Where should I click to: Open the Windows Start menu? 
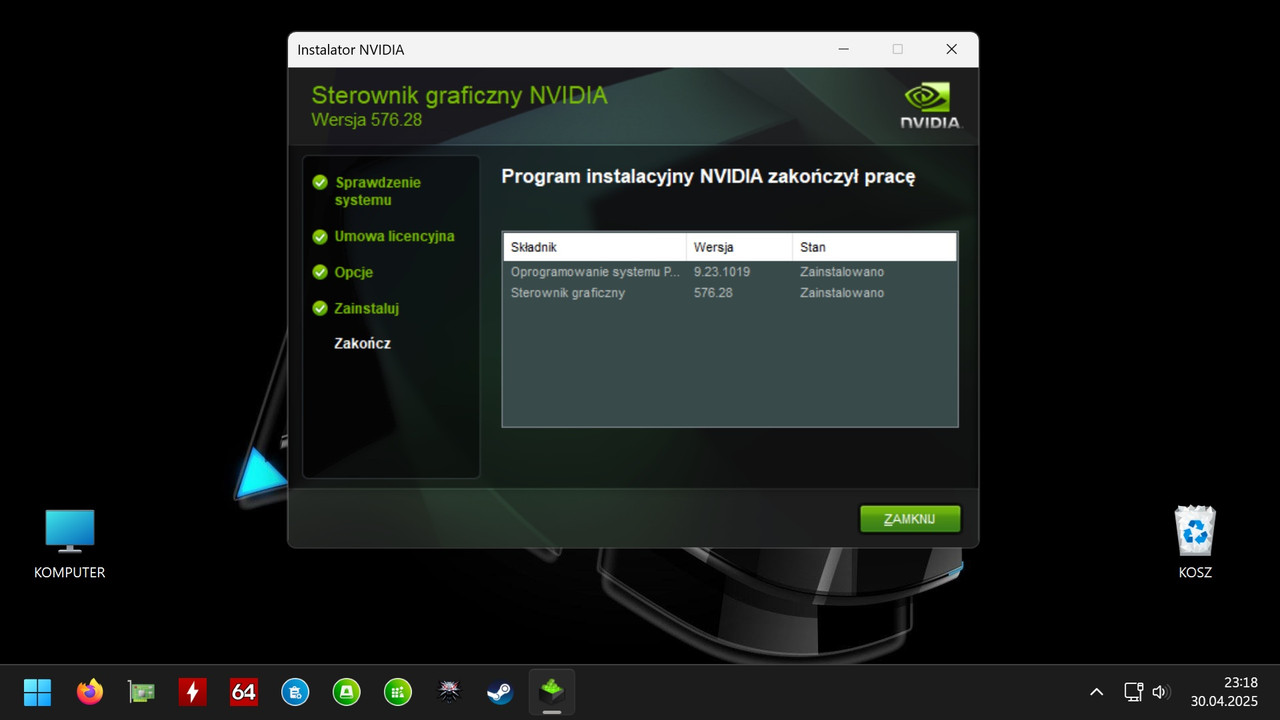click(38, 691)
